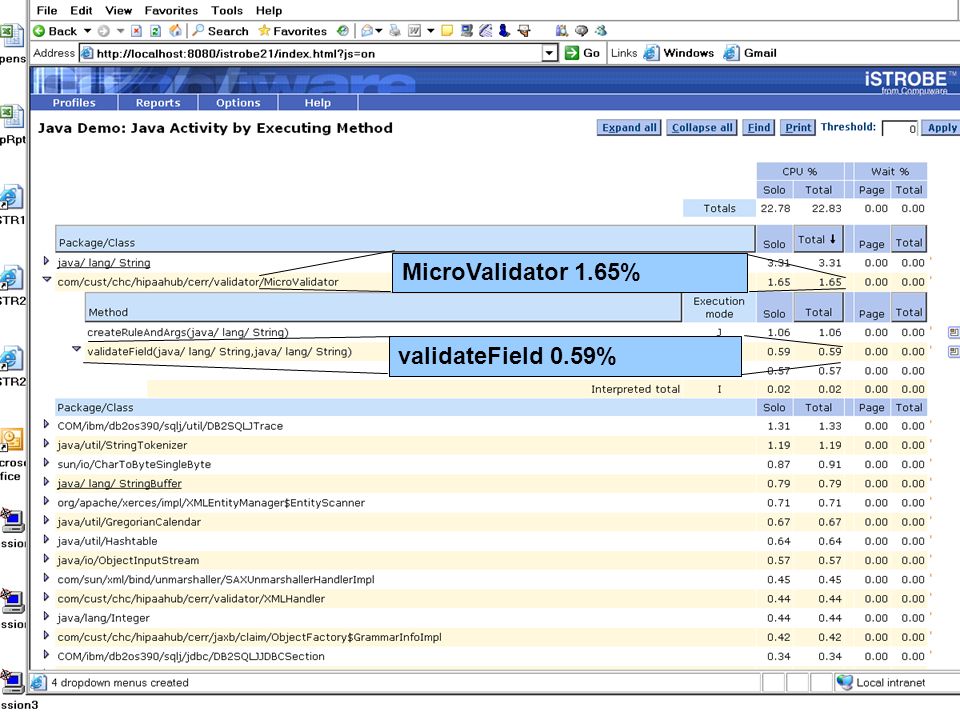Open the View menu

click(118, 10)
